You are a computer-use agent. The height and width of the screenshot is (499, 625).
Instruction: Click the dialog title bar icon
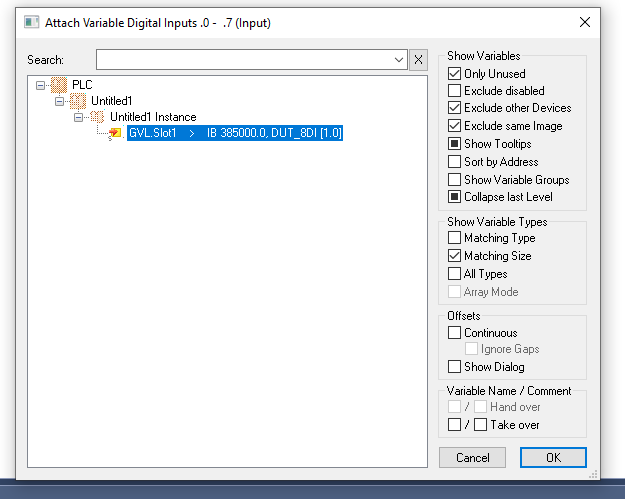(x=31, y=22)
